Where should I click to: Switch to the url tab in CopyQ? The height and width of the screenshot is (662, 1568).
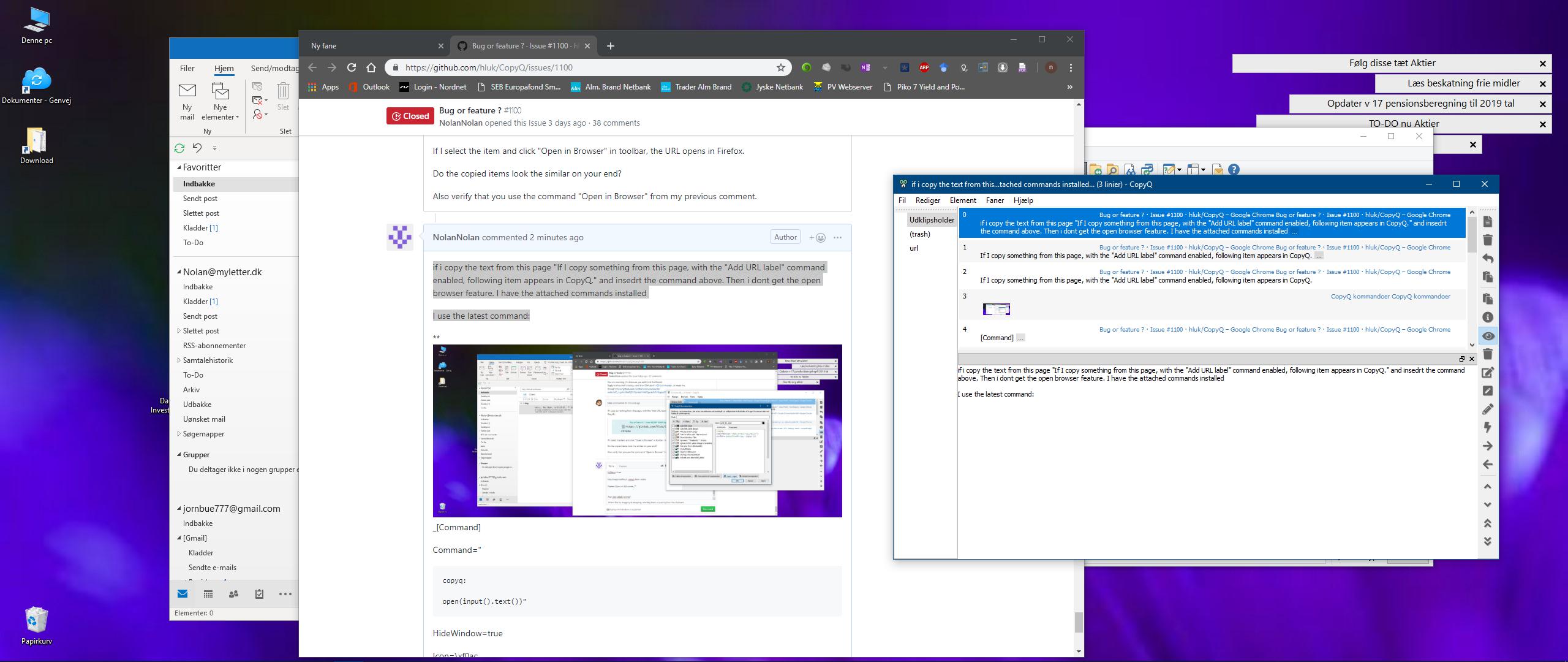(913, 248)
